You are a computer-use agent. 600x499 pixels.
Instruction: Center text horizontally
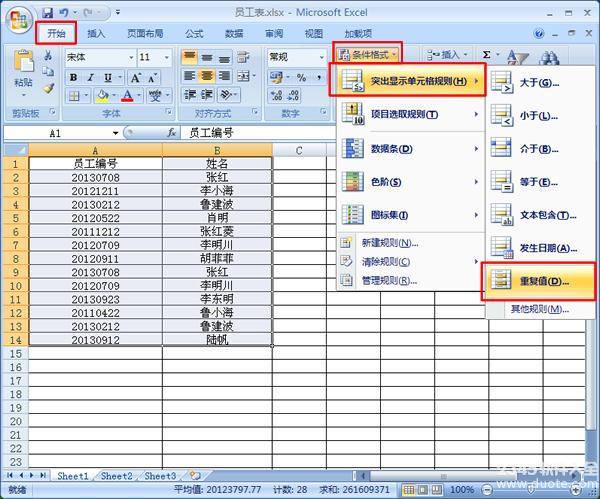(x=207, y=76)
